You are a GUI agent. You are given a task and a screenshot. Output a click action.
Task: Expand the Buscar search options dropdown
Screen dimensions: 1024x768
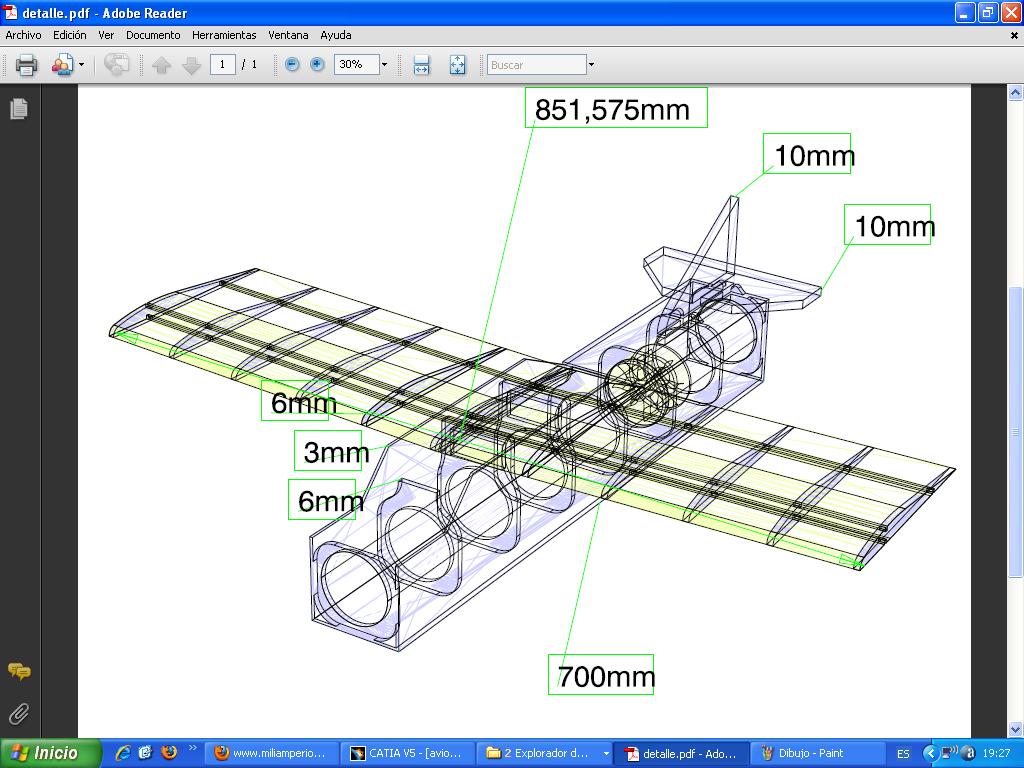[591, 65]
